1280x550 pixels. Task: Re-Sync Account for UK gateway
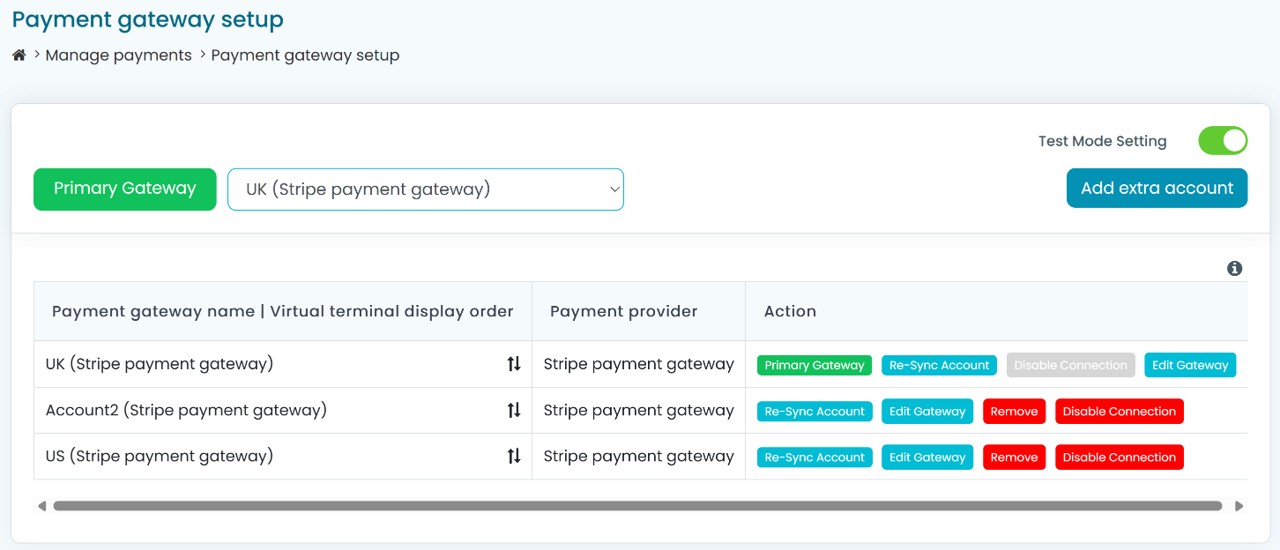pyautogui.click(x=939, y=365)
